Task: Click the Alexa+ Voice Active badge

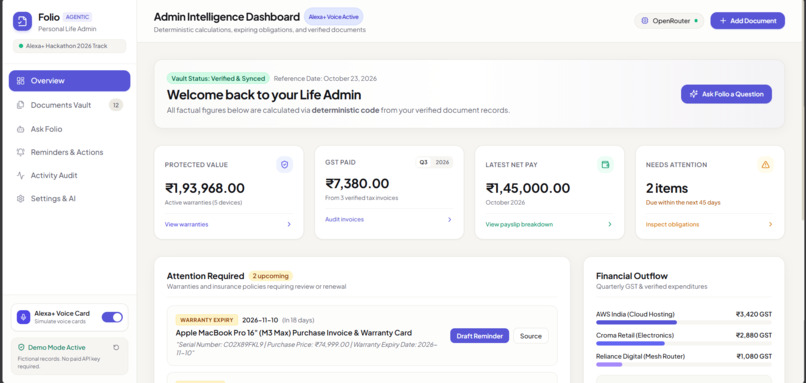Action: point(334,16)
